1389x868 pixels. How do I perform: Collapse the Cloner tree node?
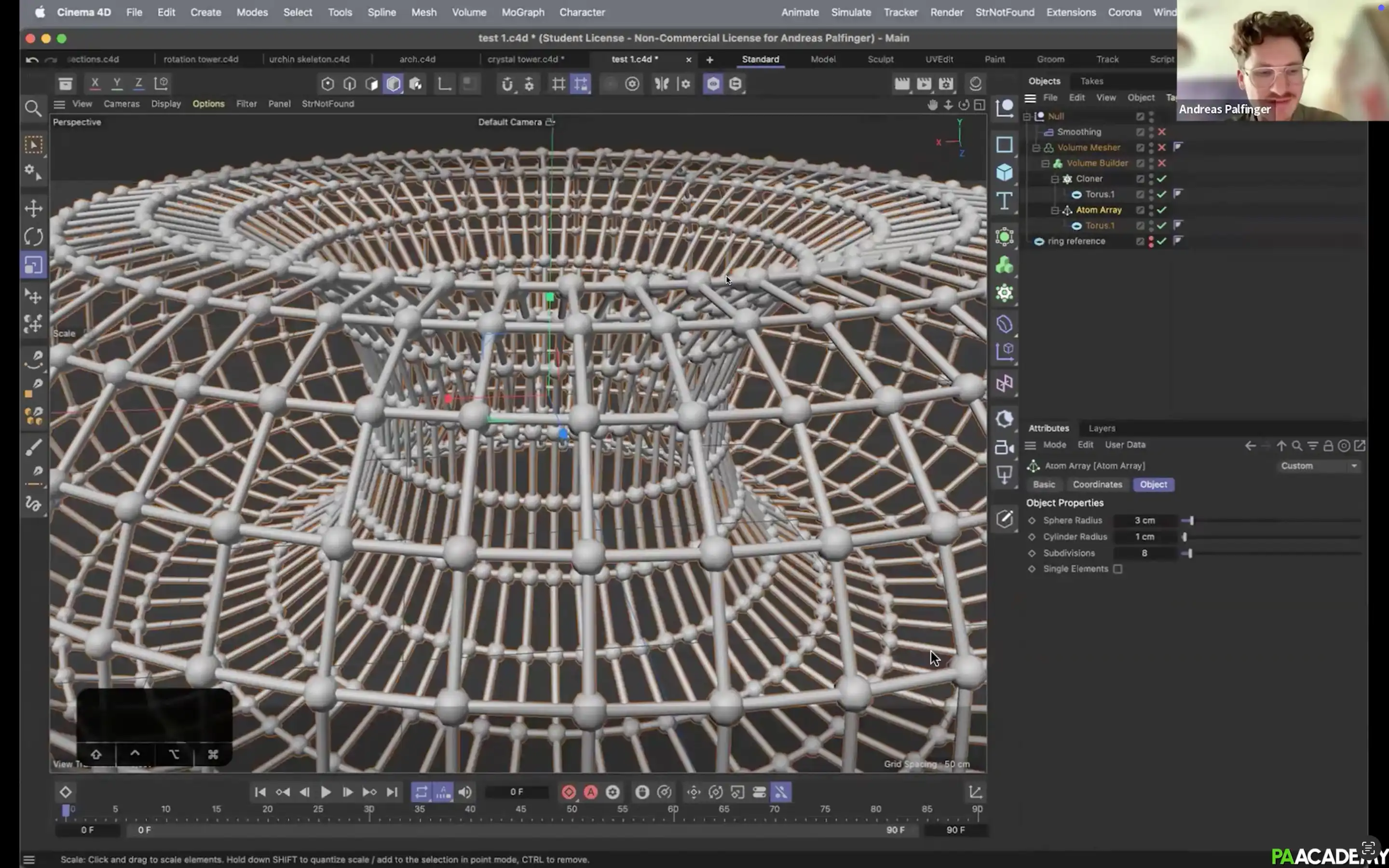coord(1055,178)
